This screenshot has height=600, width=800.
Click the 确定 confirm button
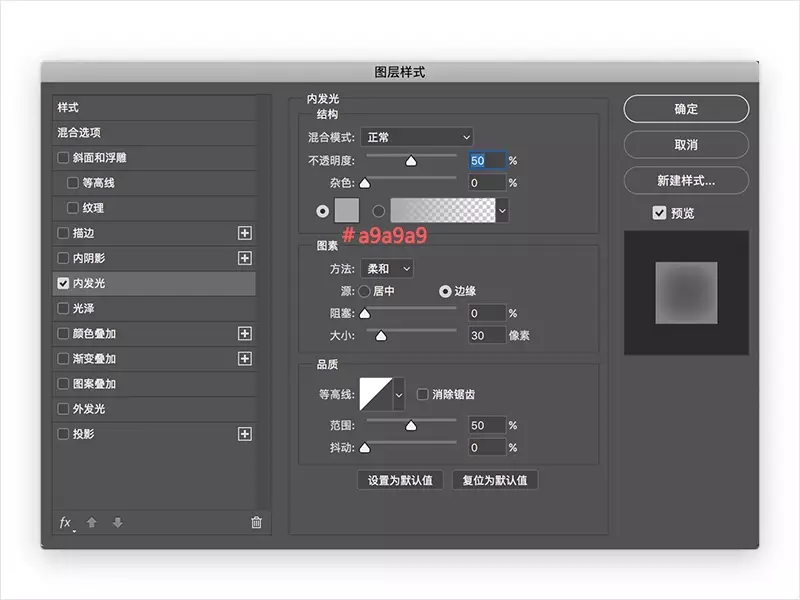pyautogui.click(x=686, y=109)
